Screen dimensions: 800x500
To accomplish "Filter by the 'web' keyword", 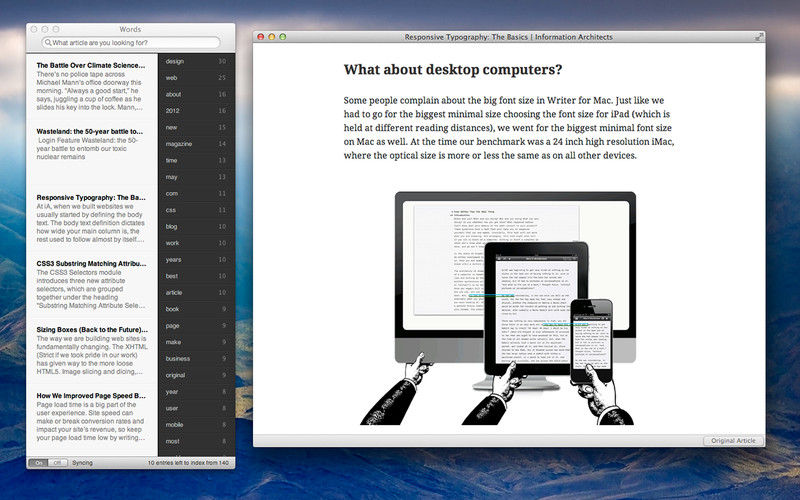I will 196,78.
